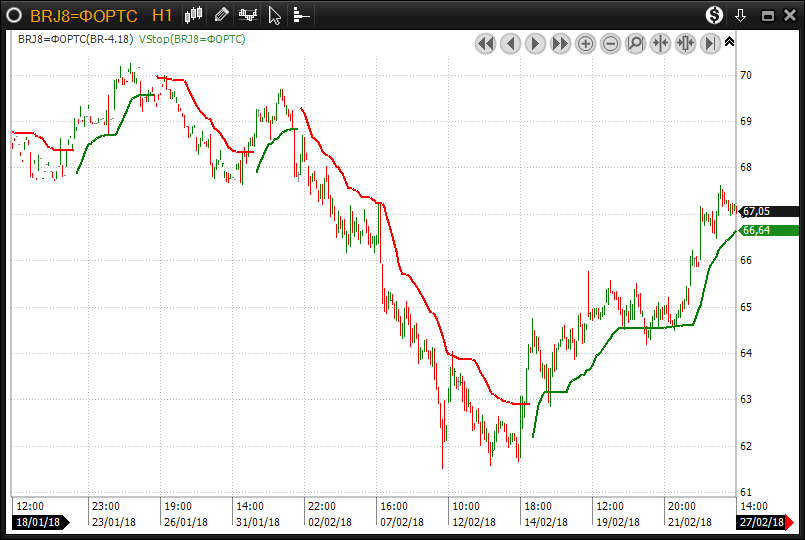Image resolution: width=805 pixels, height=540 pixels.
Task: Collapse the navigation toolbar with double chevron
Action: pos(729,42)
